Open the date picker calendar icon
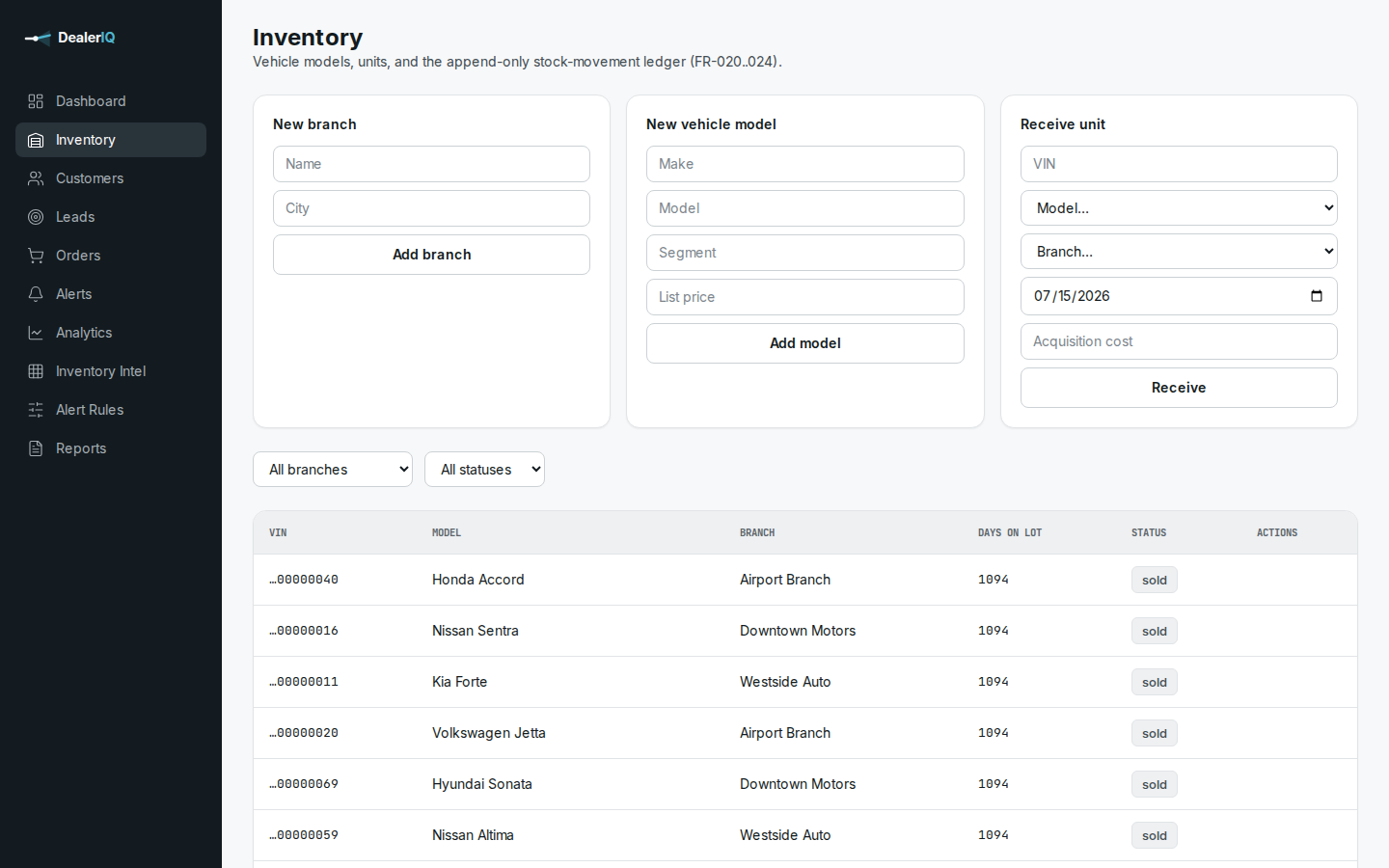 (1317, 296)
